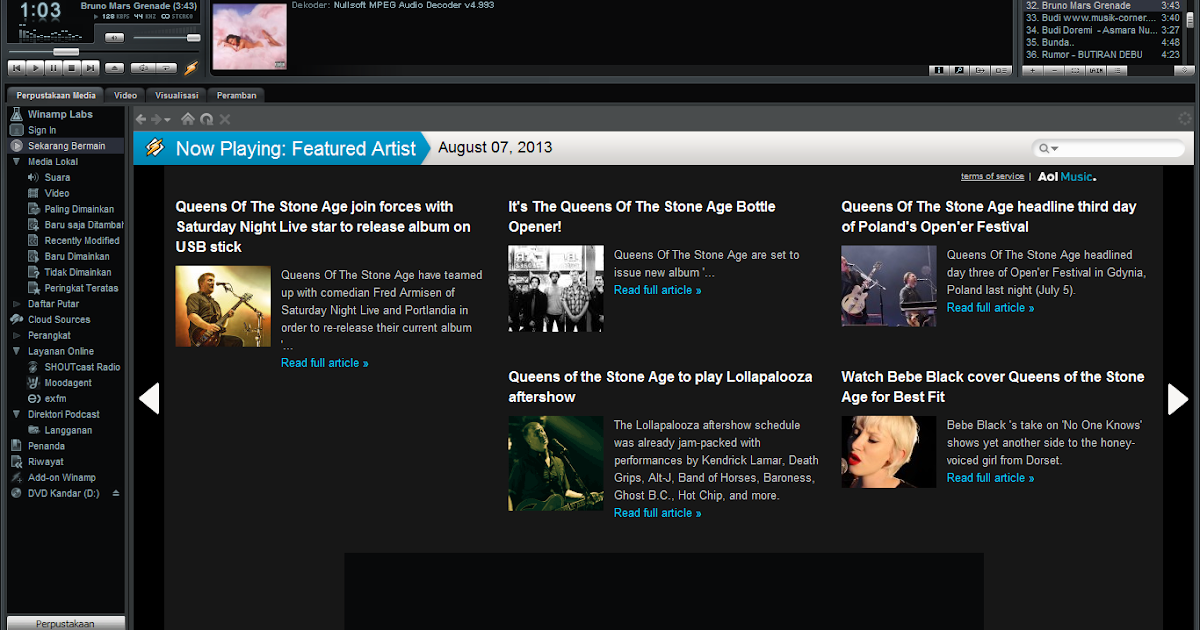Skip to the next track
1200x630 pixels.
coord(90,68)
